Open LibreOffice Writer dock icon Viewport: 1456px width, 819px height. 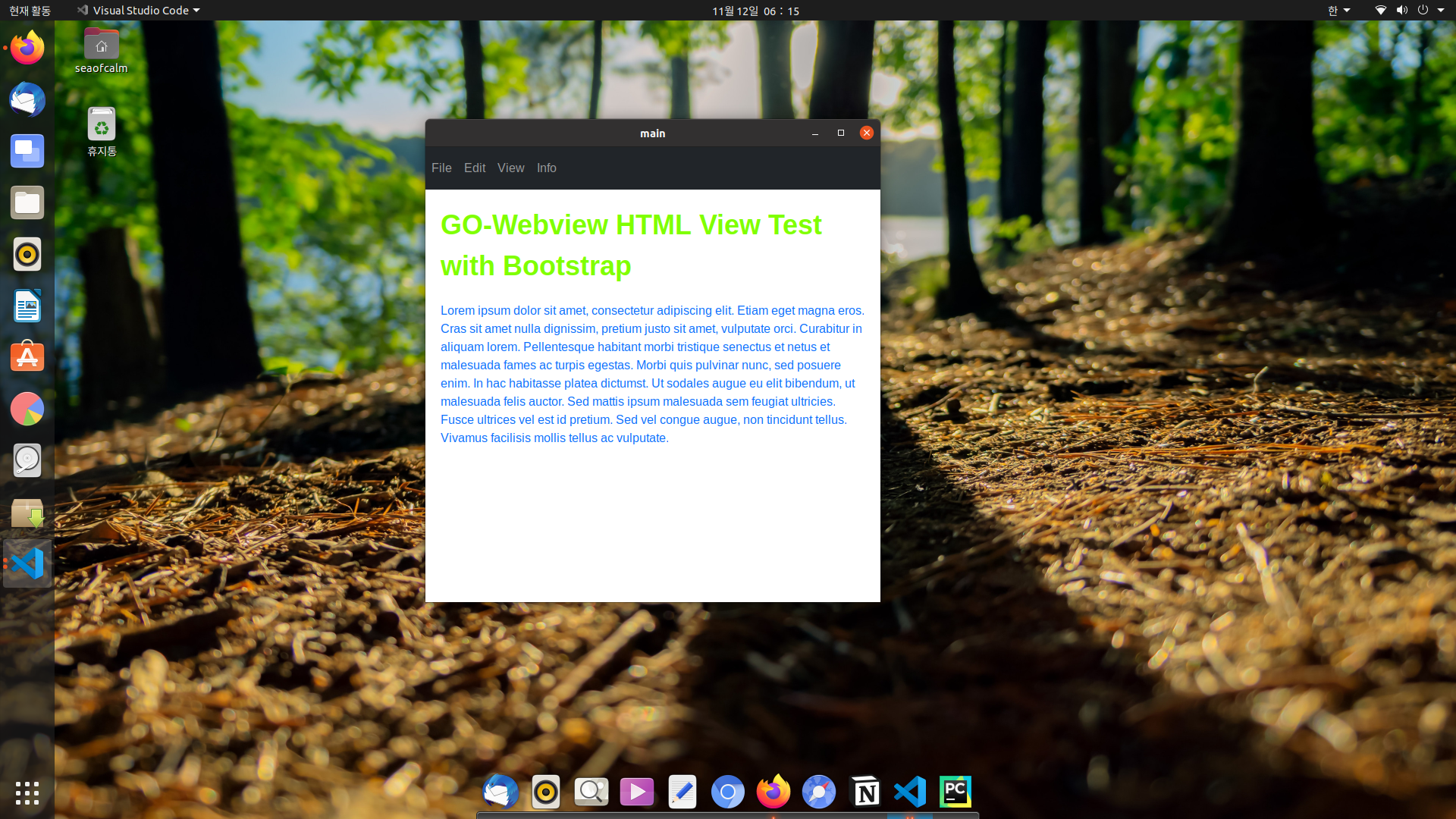(x=27, y=306)
